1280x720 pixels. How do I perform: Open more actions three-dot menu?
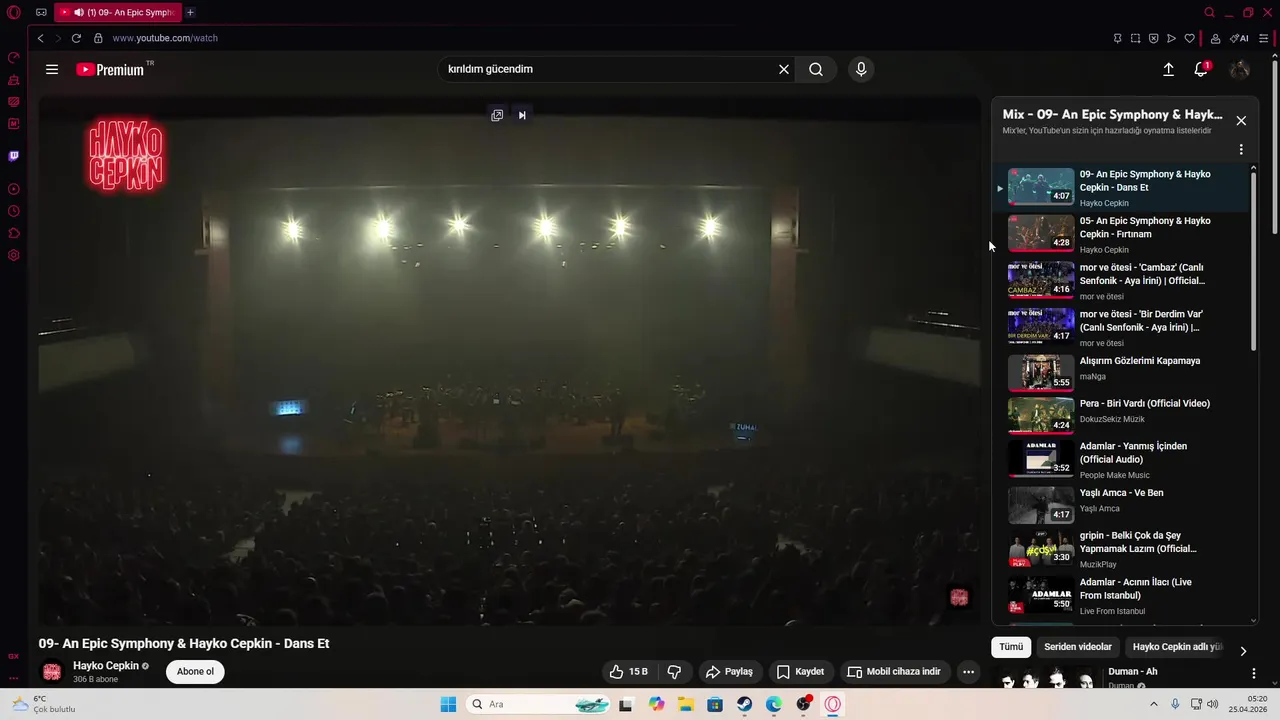click(x=968, y=671)
